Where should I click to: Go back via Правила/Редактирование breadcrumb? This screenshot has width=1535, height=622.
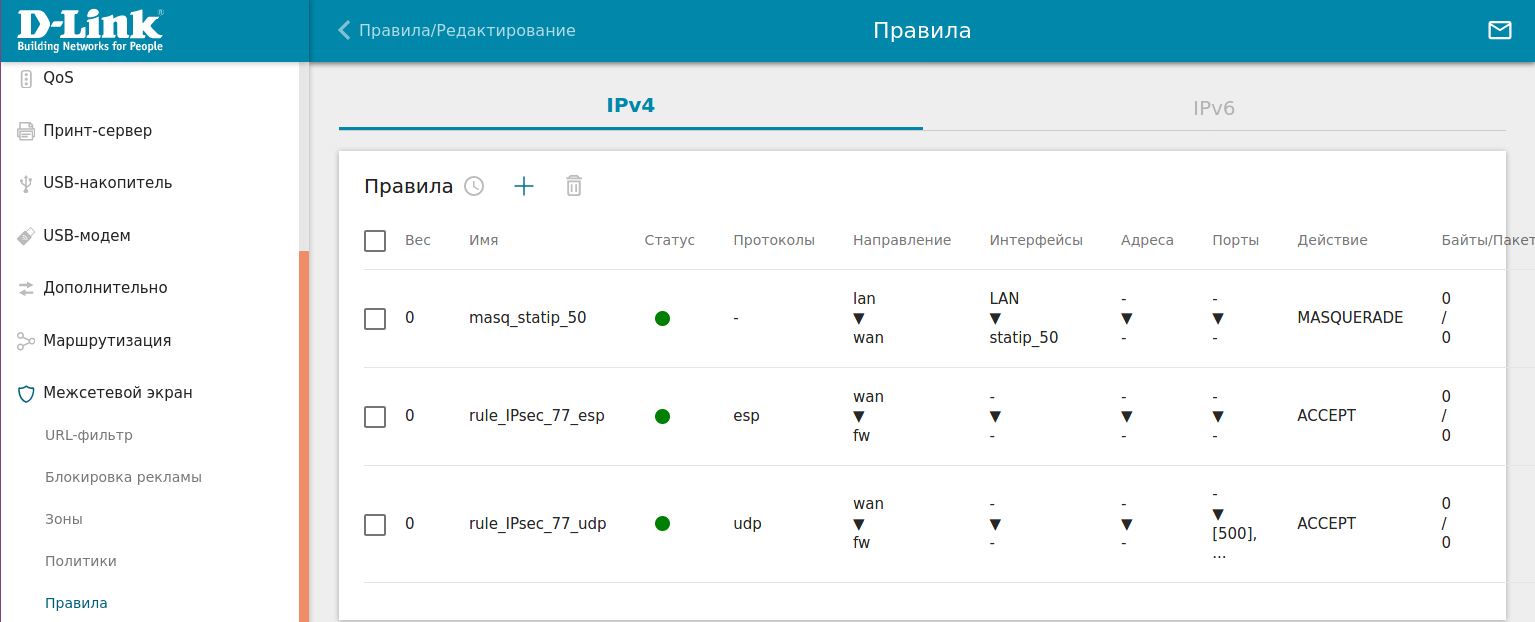pyautogui.click(x=457, y=31)
